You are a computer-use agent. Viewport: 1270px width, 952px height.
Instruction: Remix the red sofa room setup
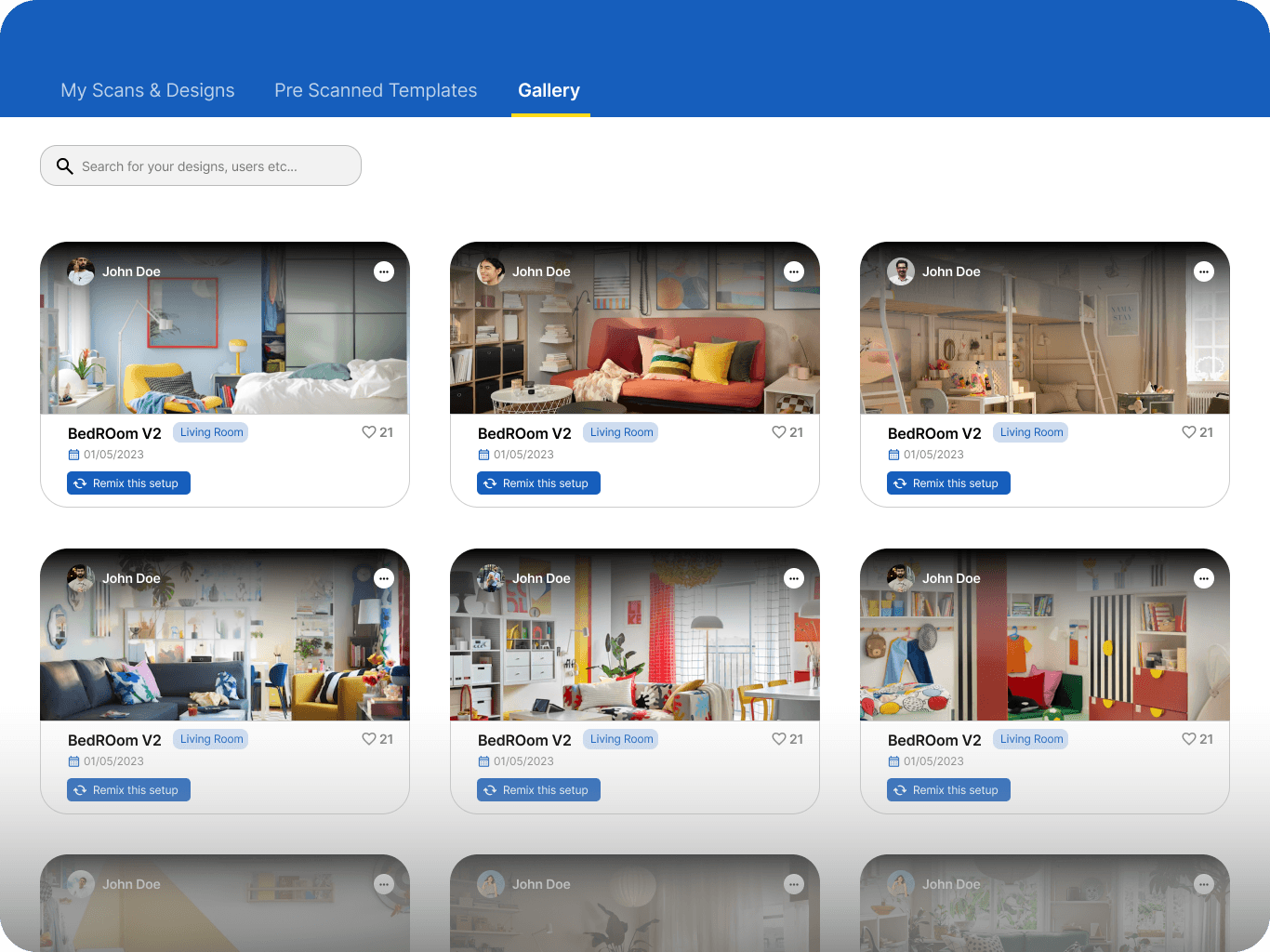point(538,483)
